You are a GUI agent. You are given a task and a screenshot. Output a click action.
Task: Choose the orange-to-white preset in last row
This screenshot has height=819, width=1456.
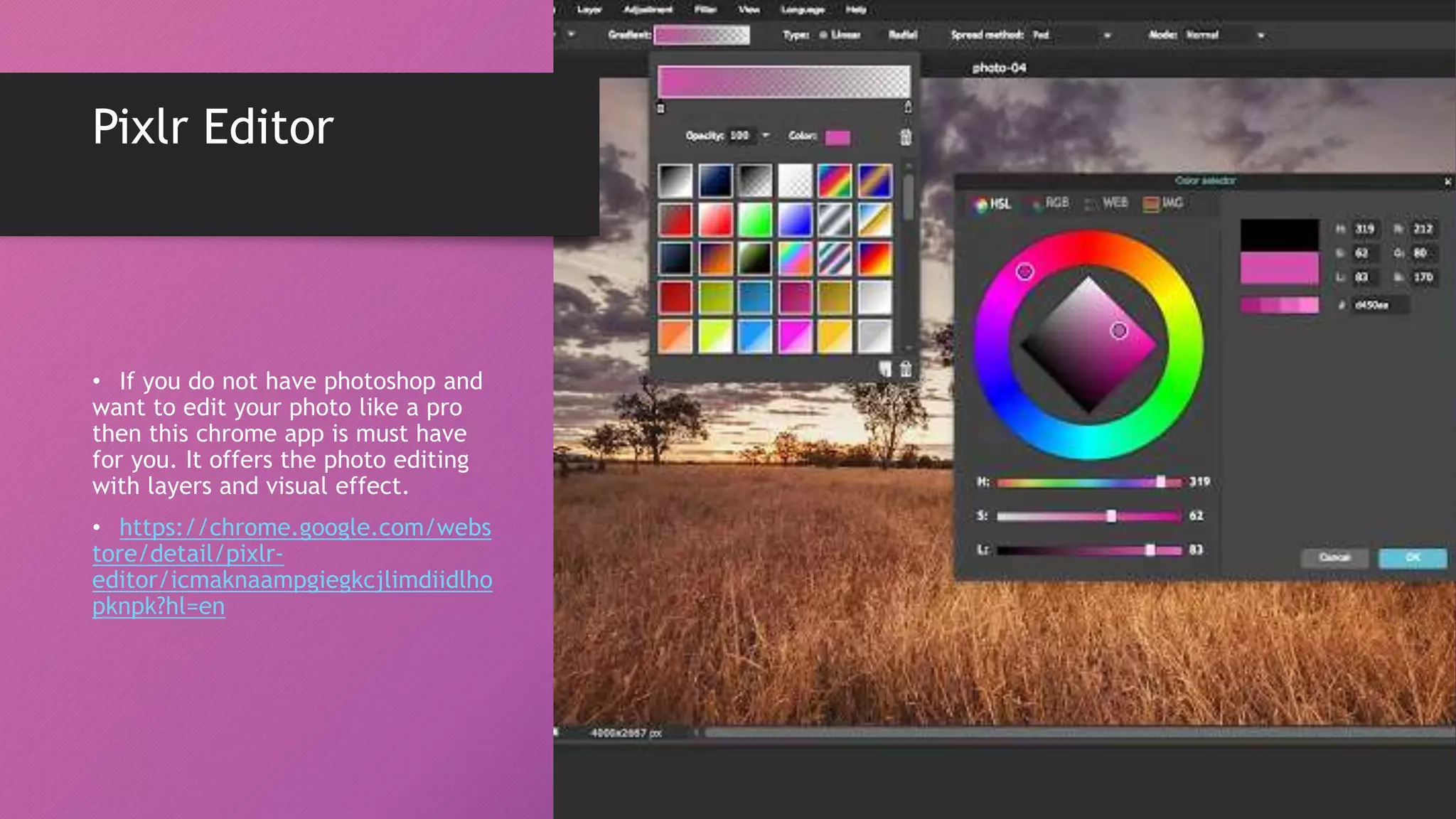pyautogui.click(x=675, y=336)
